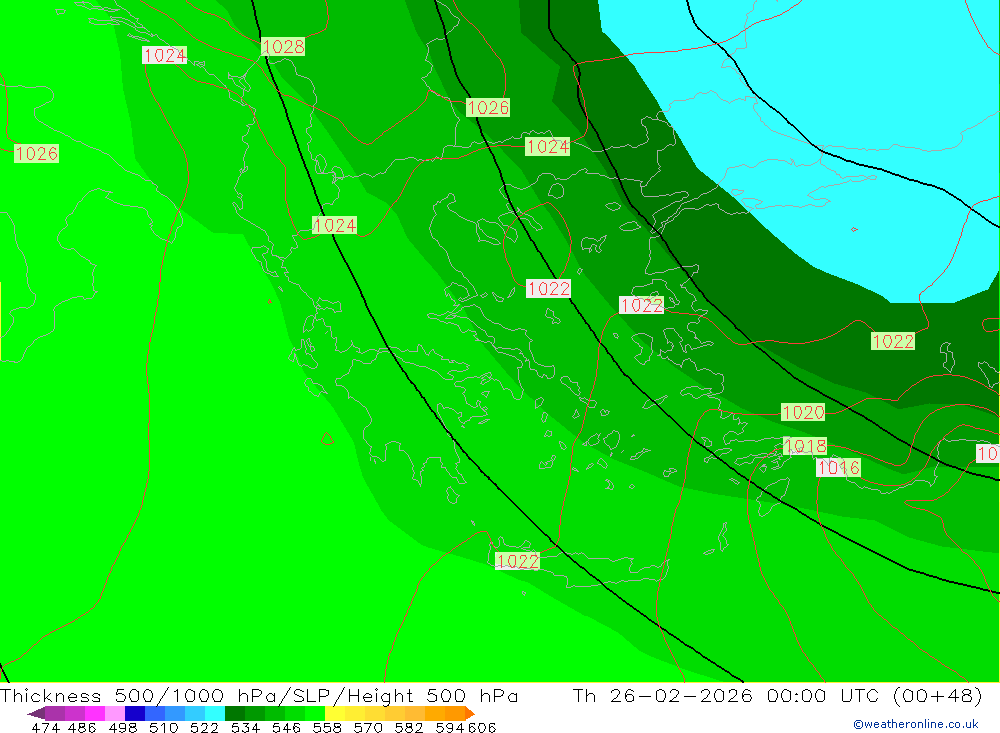Click the Thickness 500/1000 hPa title text

tap(140, 695)
